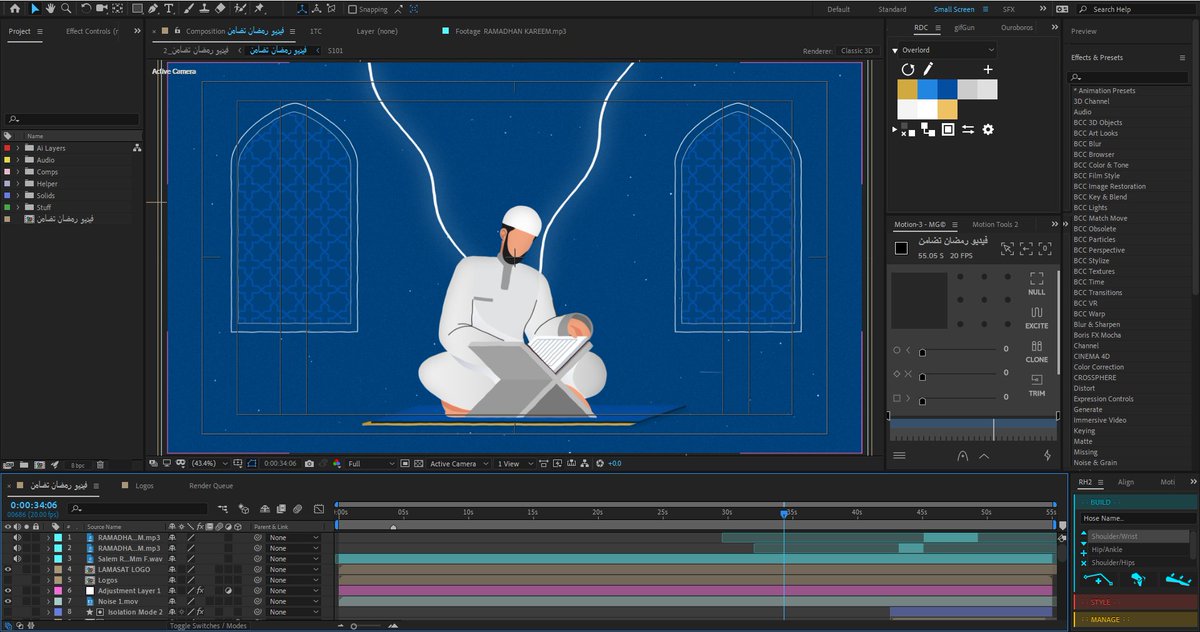The width and height of the screenshot is (1200, 632).
Task: Toggle visibility of LAMASAT LOGO layer
Action: click(x=9, y=569)
